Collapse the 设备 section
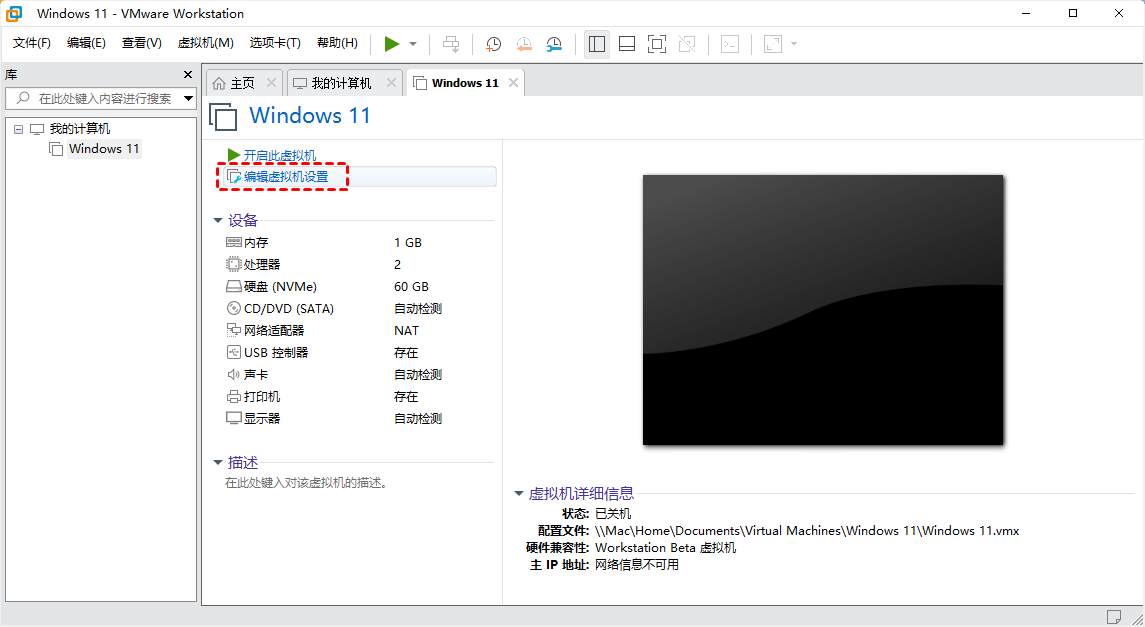The image size is (1145, 627). (218, 220)
